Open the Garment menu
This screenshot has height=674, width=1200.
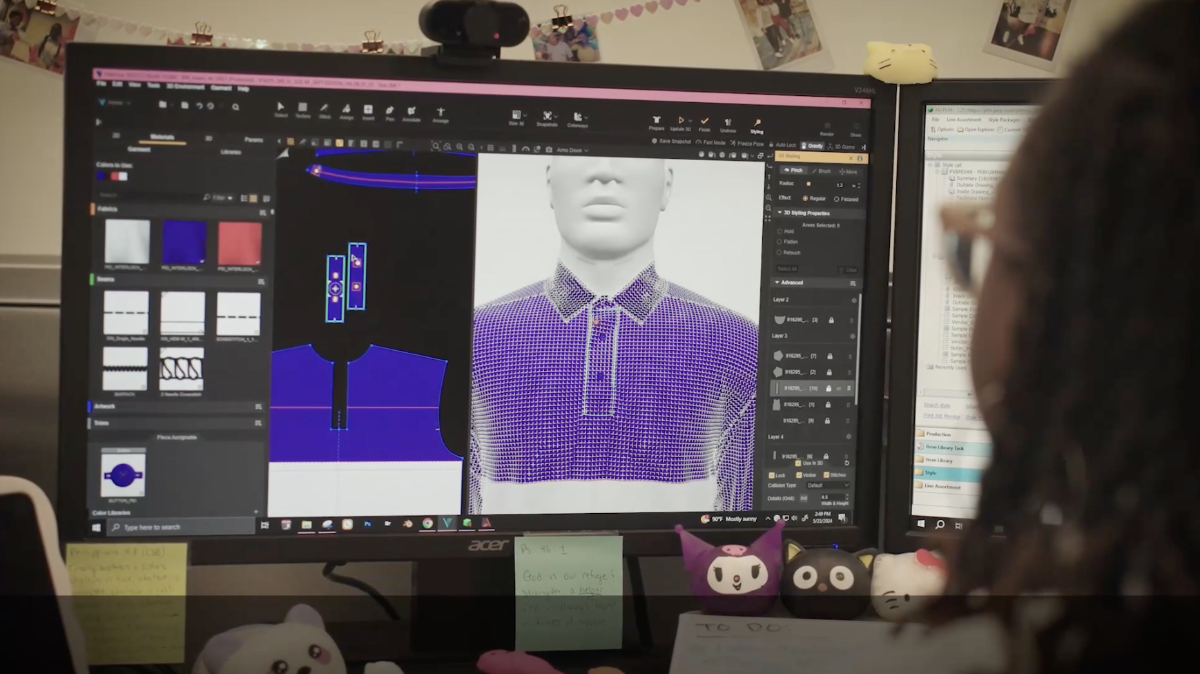tap(220, 87)
